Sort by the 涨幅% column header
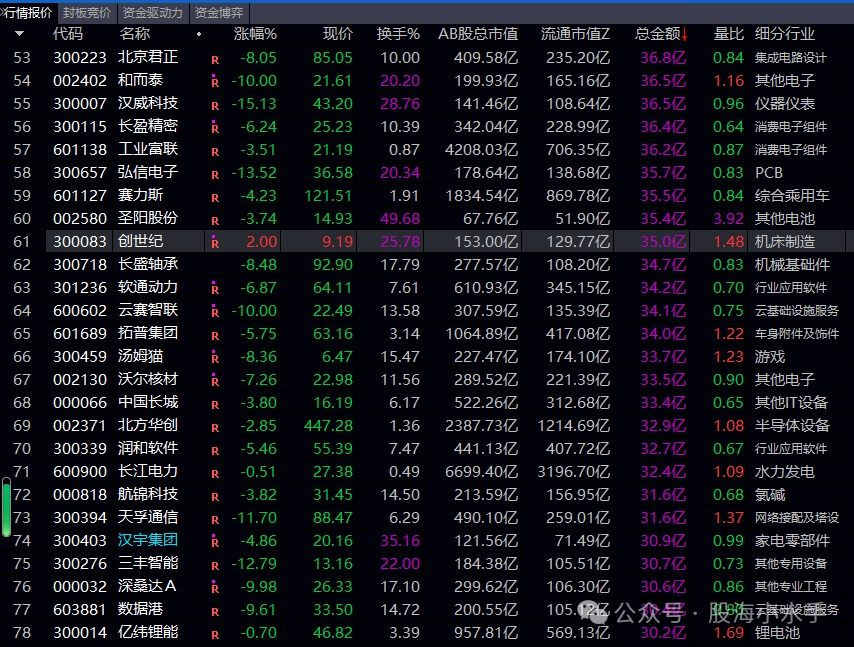This screenshot has height=647, width=854. click(x=255, y=34)
